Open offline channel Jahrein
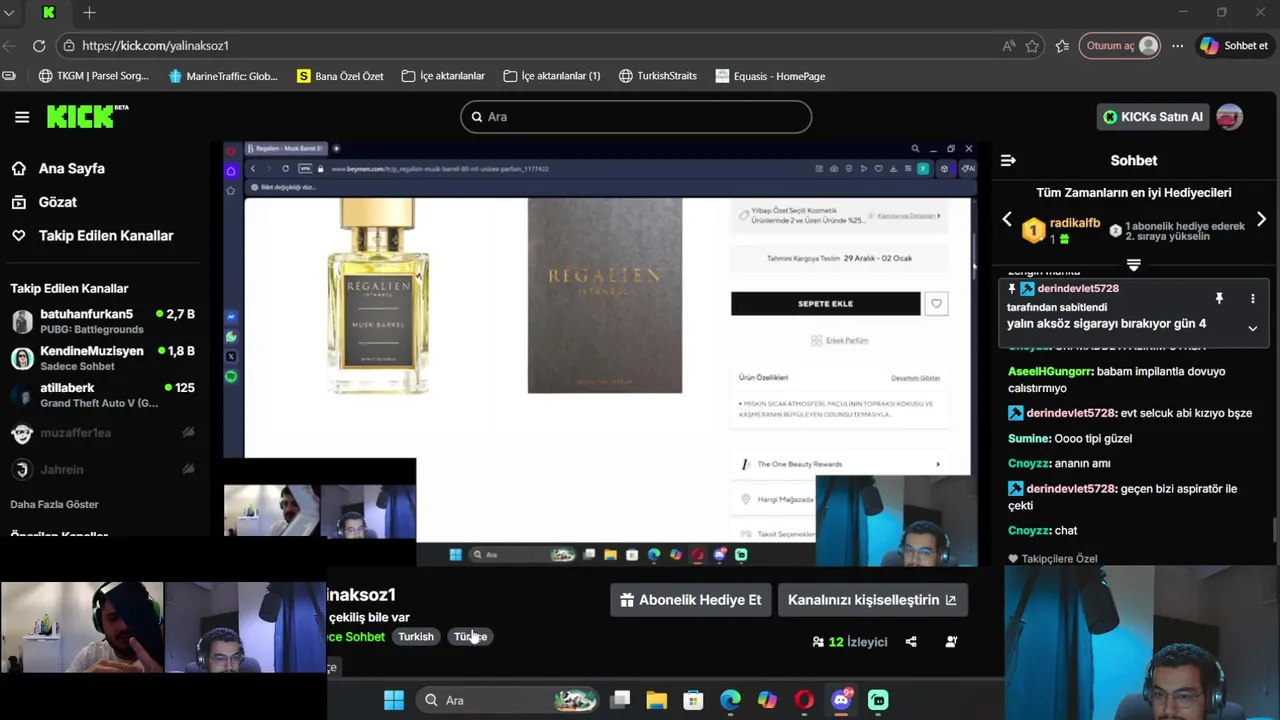 (103, 469)
